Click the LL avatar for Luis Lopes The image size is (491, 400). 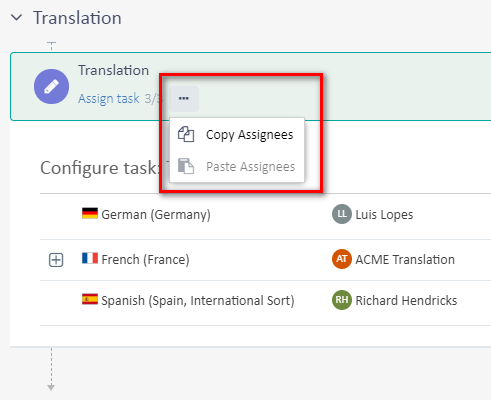click(342, 214)
